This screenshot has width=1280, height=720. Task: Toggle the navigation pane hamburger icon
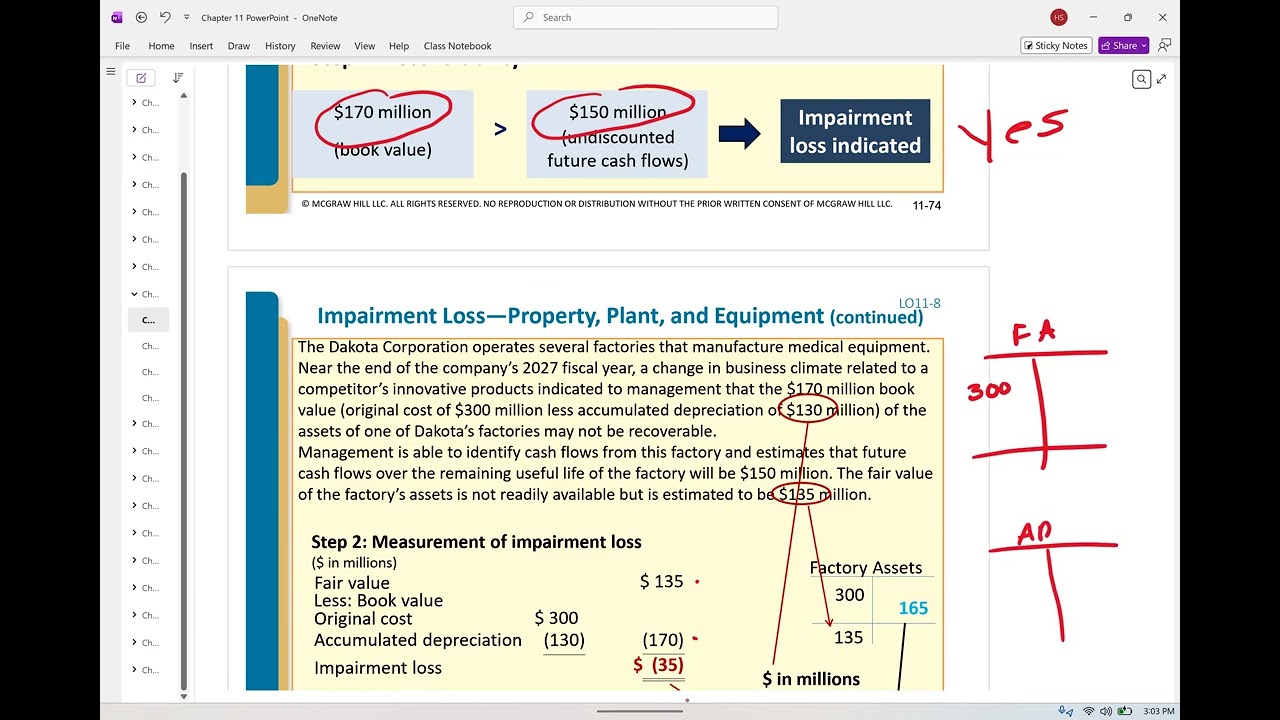[x=111, y=71]
